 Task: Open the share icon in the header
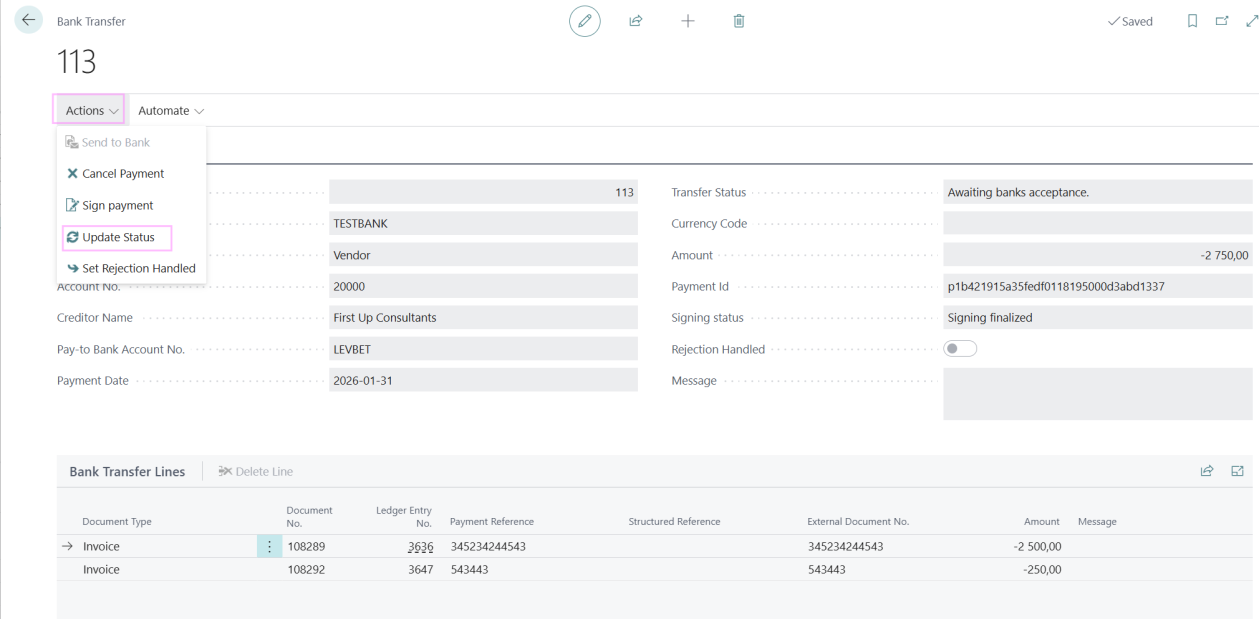[635, 21]
